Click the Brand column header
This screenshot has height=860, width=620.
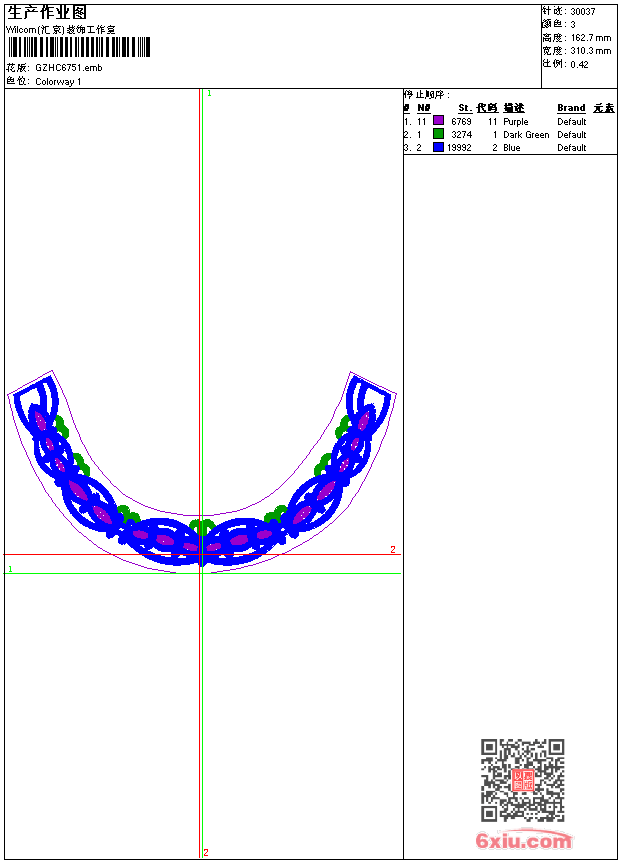click(x=571, y=108)
